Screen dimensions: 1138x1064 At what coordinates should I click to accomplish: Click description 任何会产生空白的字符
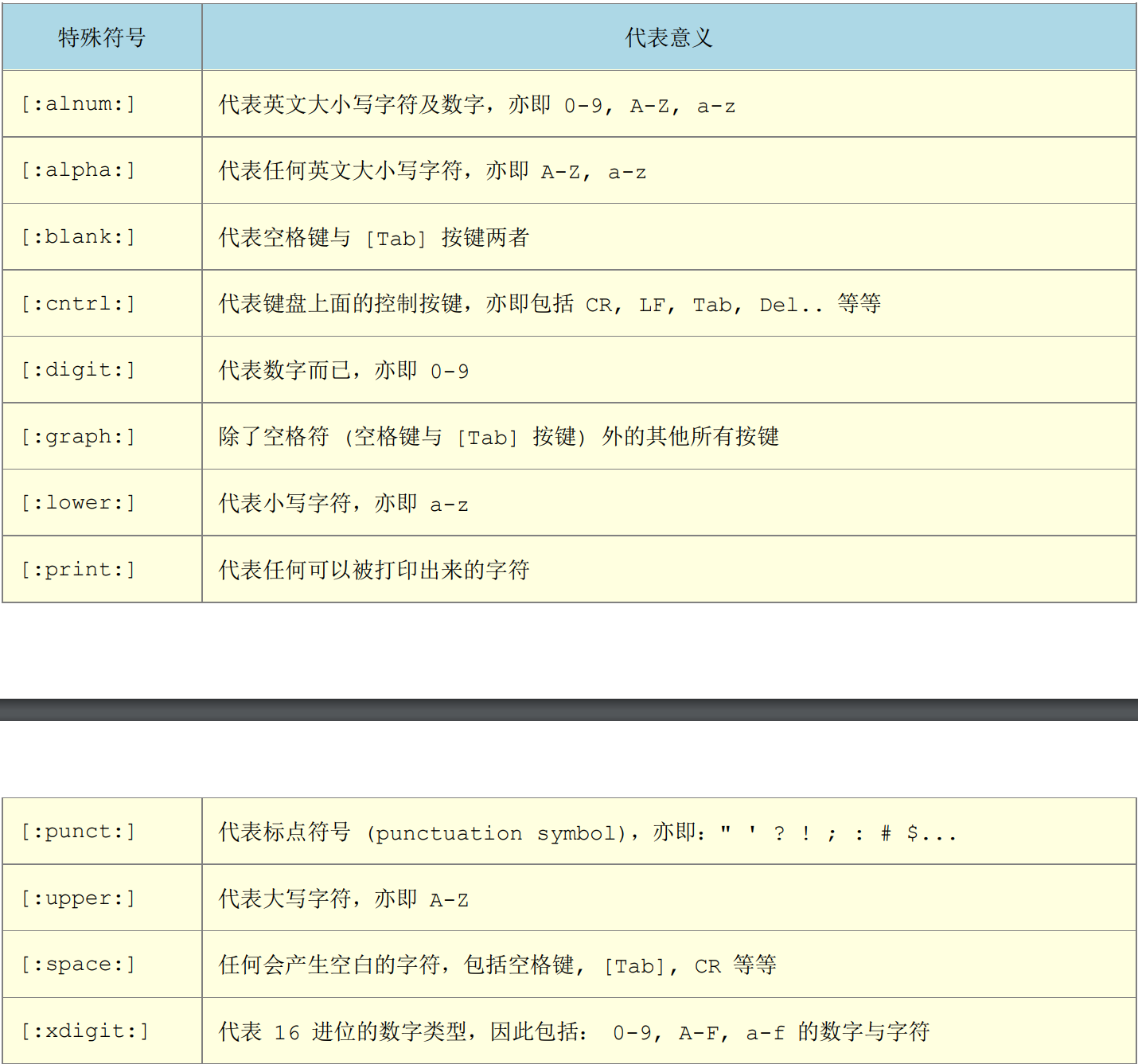tap(669, 964)
